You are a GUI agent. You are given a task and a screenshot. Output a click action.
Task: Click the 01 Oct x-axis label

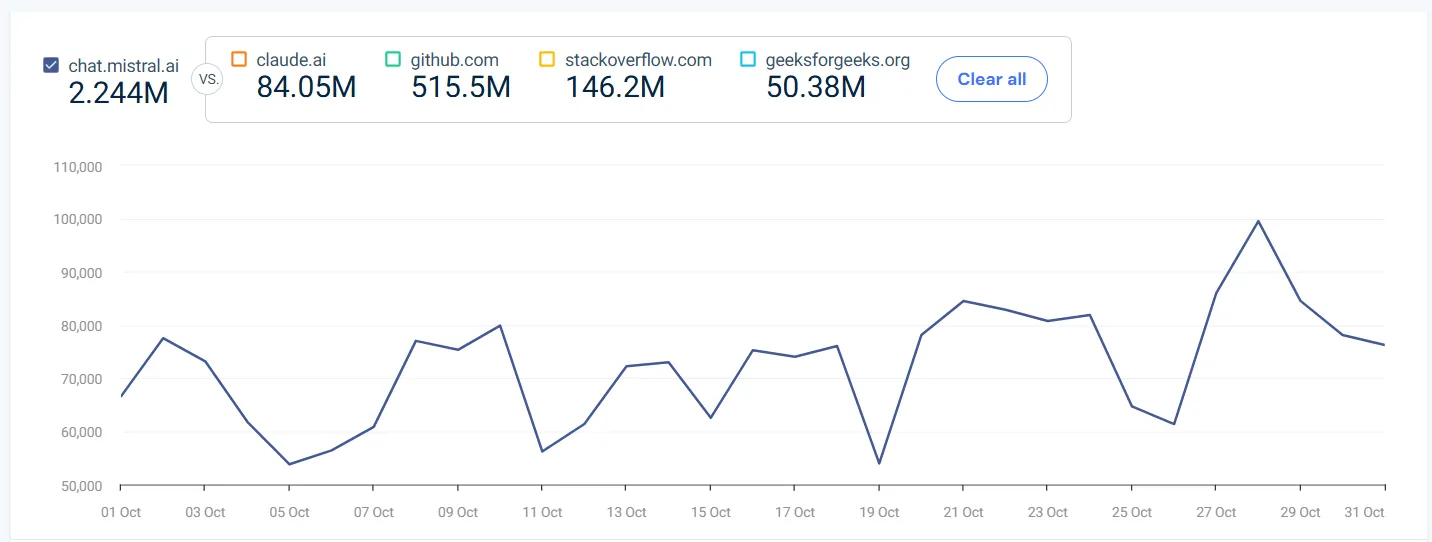coord(120,512)
